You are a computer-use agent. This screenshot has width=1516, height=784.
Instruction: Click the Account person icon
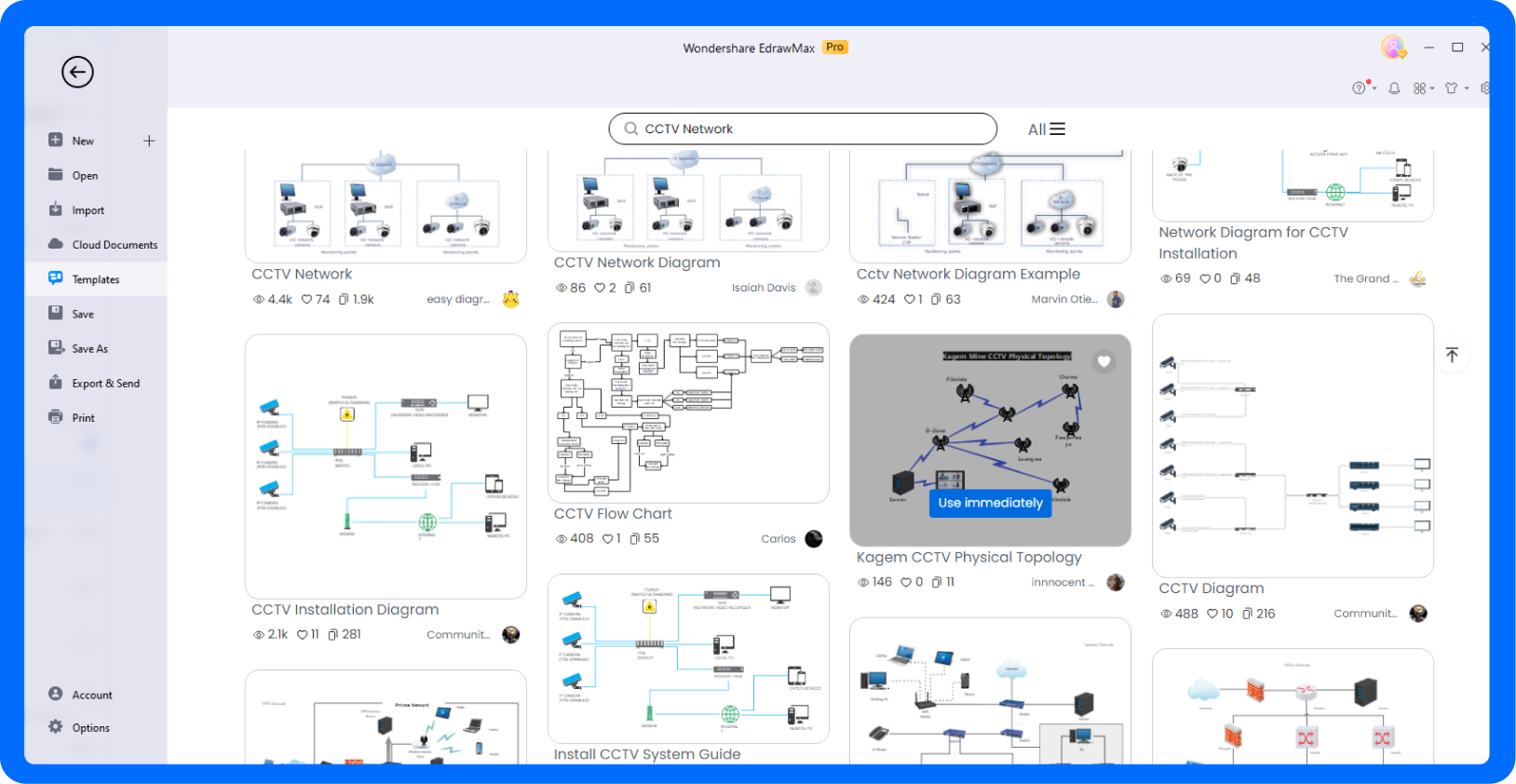[x=56, y=694]
